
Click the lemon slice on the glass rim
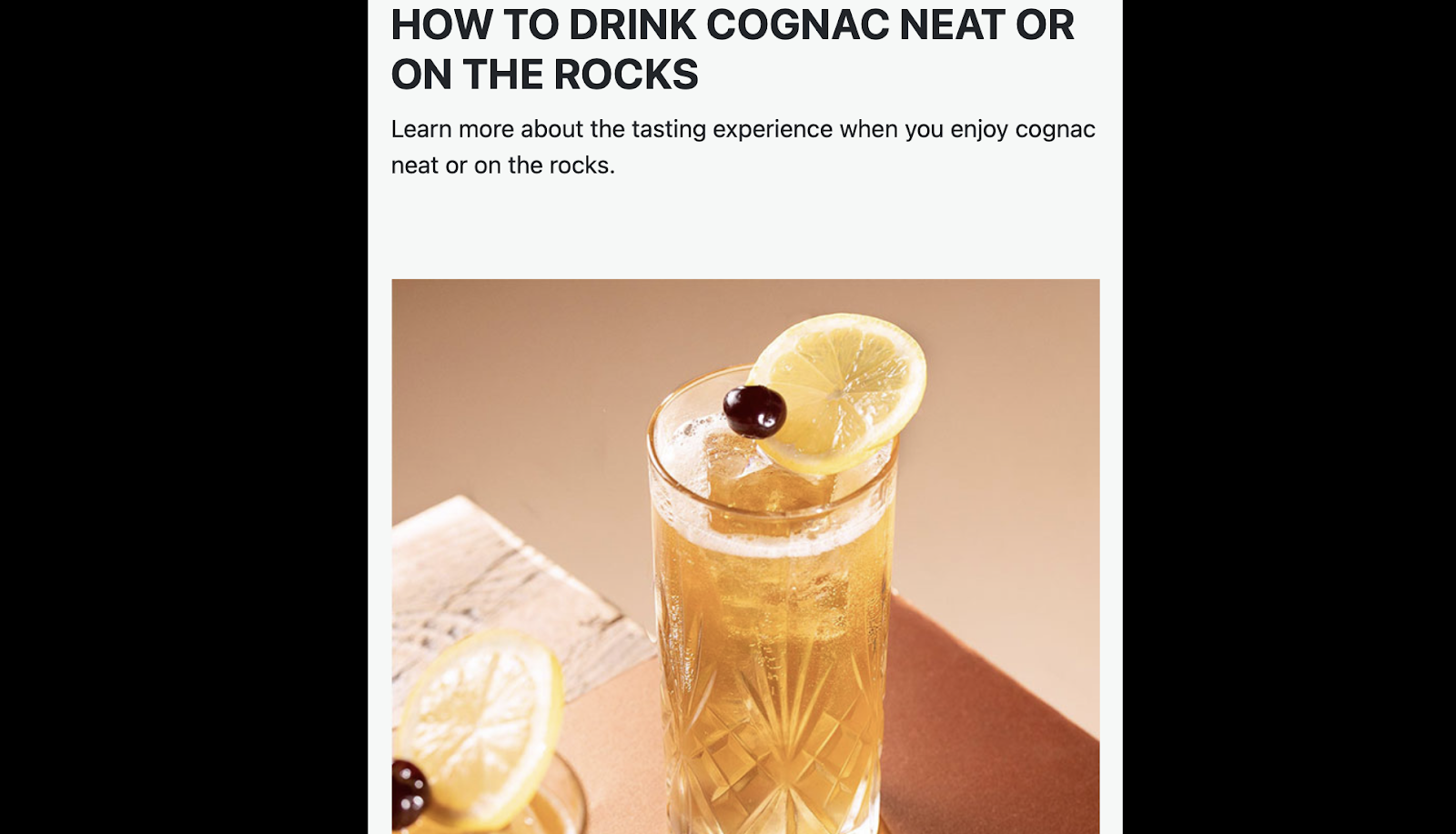click(x=837, y=393)
